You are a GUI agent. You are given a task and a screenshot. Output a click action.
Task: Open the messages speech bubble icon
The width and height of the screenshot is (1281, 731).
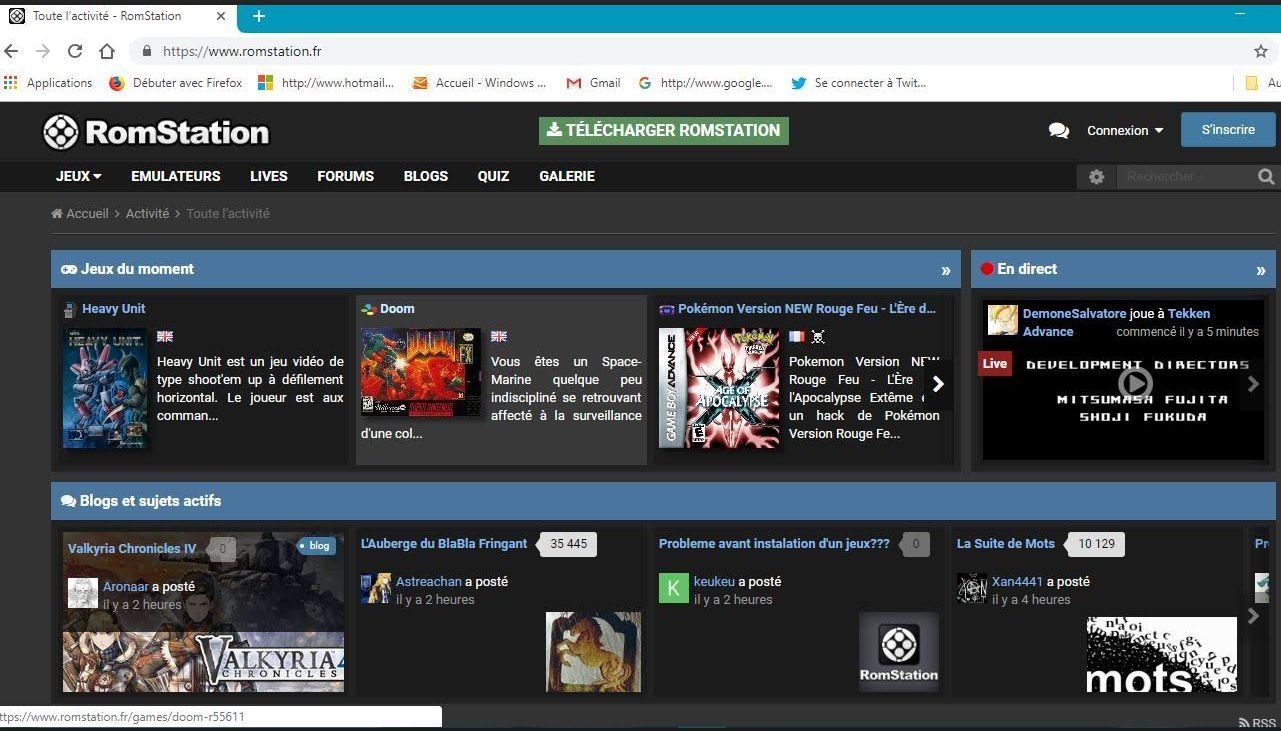pyautogui.click(x=1058, y=131)
